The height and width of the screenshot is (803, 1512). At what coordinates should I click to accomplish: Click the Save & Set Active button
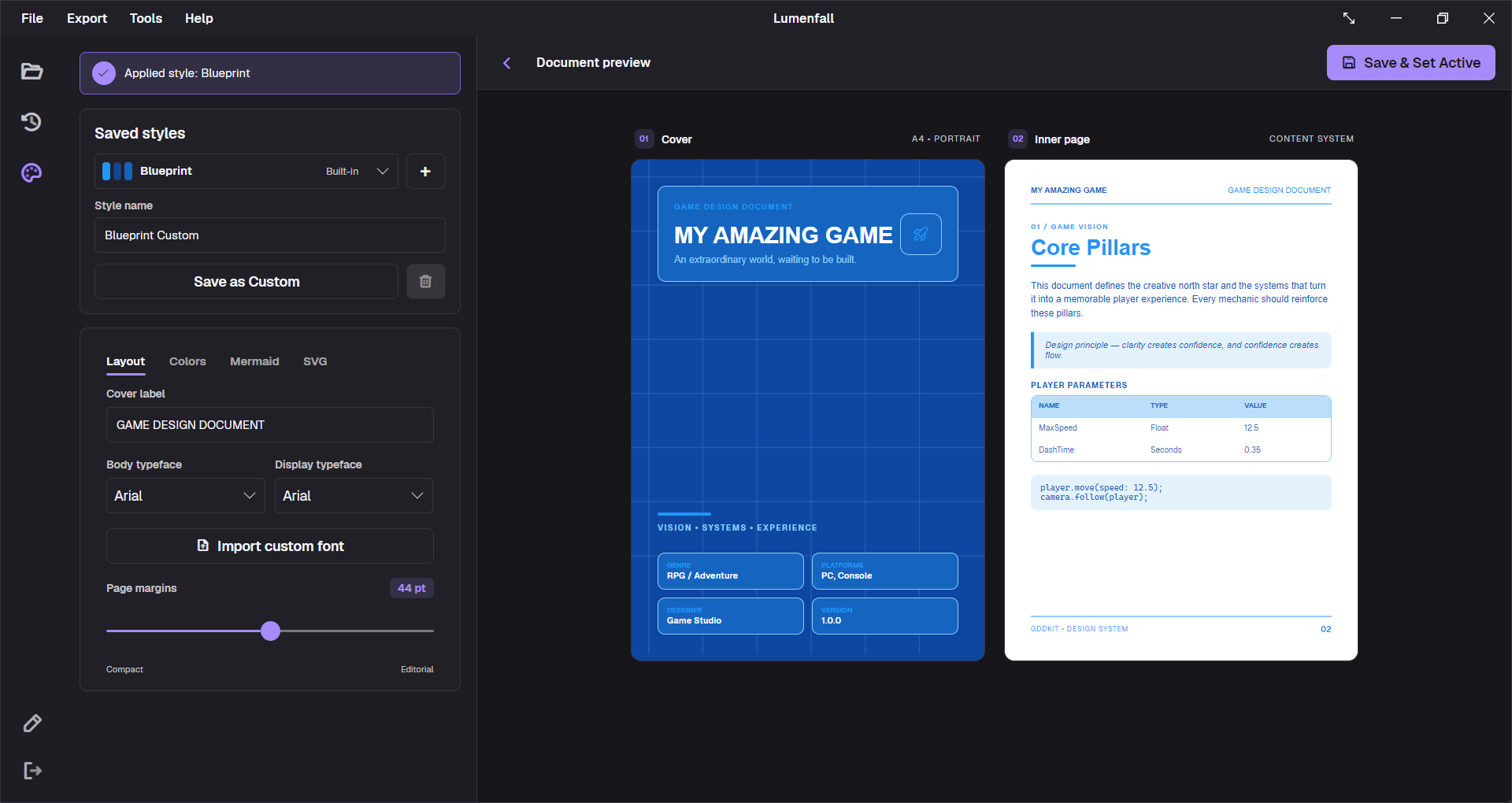click(1410, 63)
